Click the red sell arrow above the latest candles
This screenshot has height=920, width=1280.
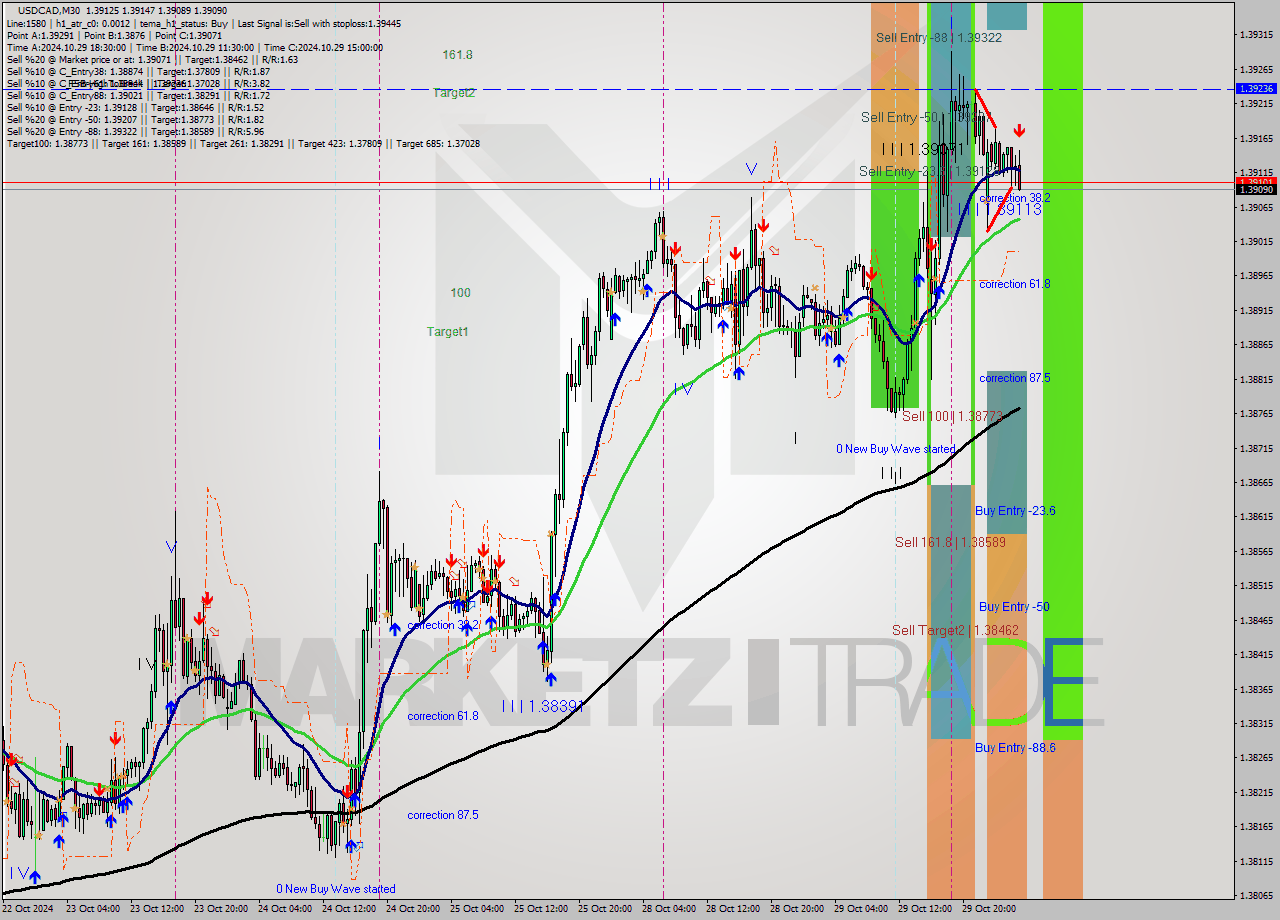point(1018,130)
